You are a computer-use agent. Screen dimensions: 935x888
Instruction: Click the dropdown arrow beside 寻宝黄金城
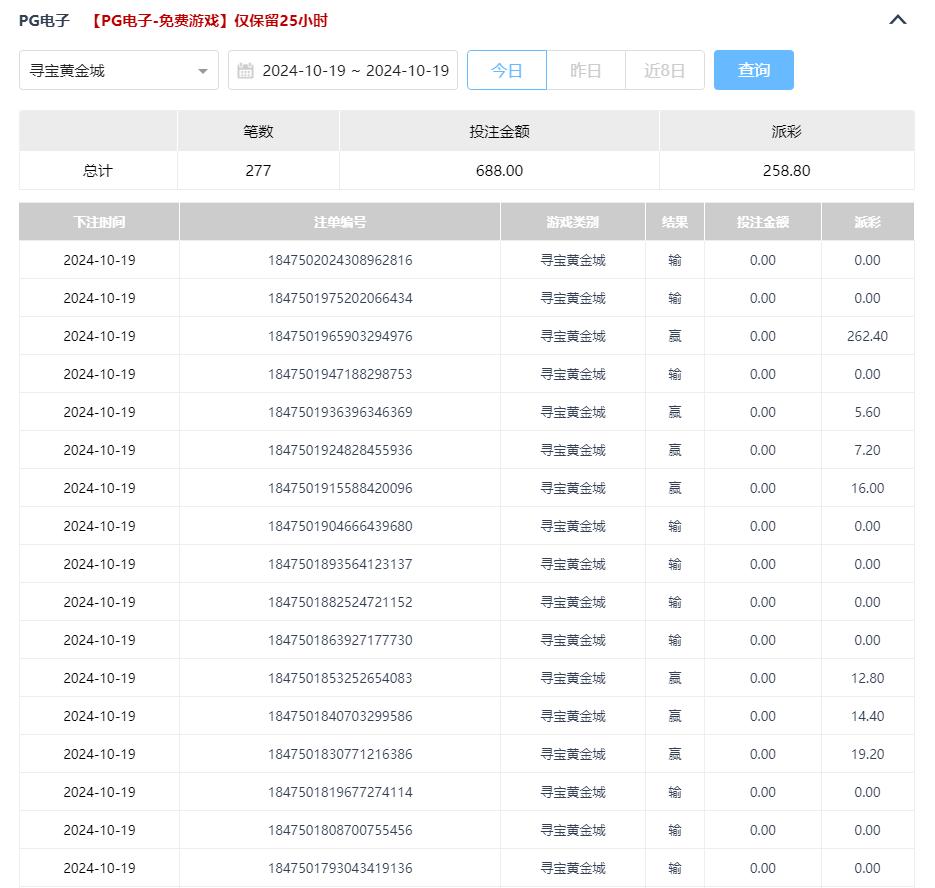coord(203,71)
